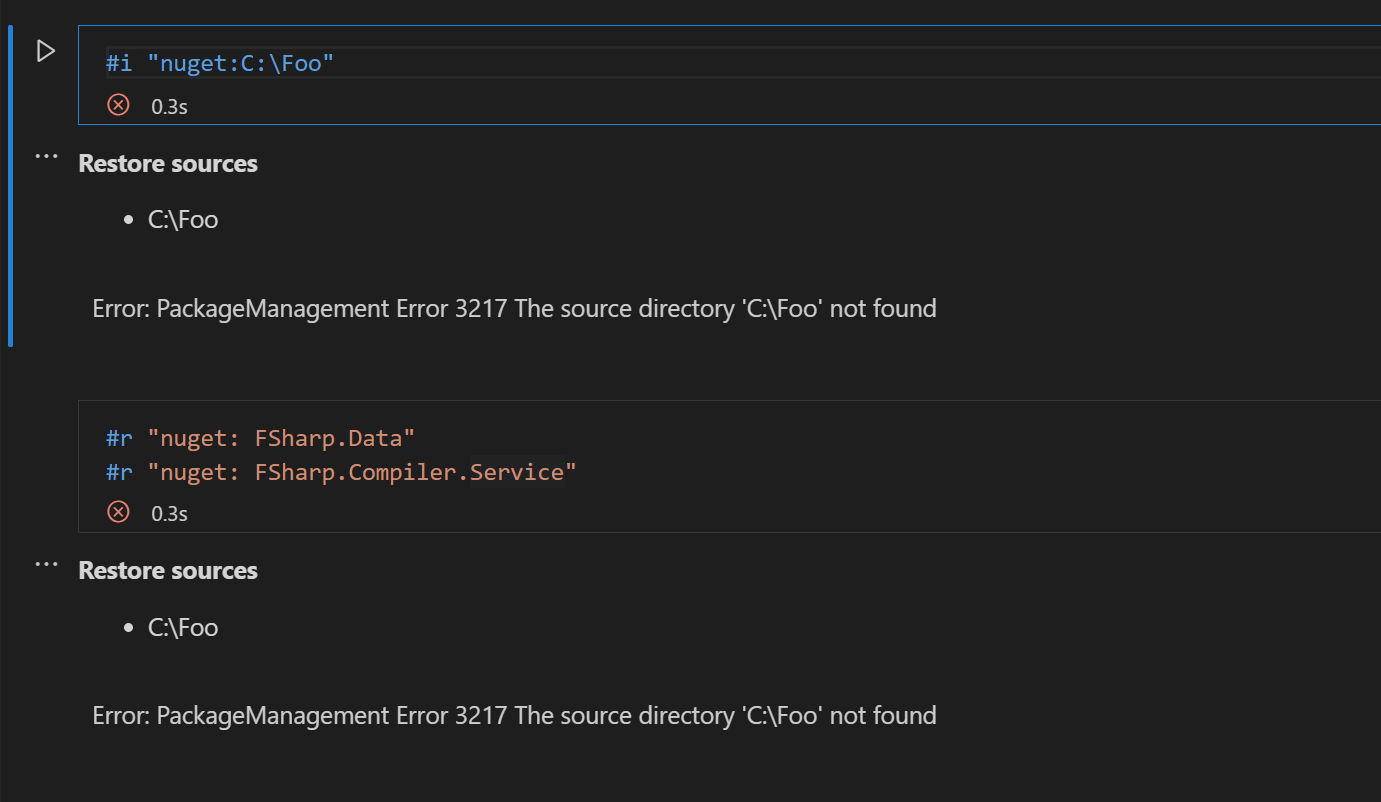The height and width of the screenshot is (802, 1381).
Task: Collapse the second Restore sources output
Action: (x=46, y=565)
